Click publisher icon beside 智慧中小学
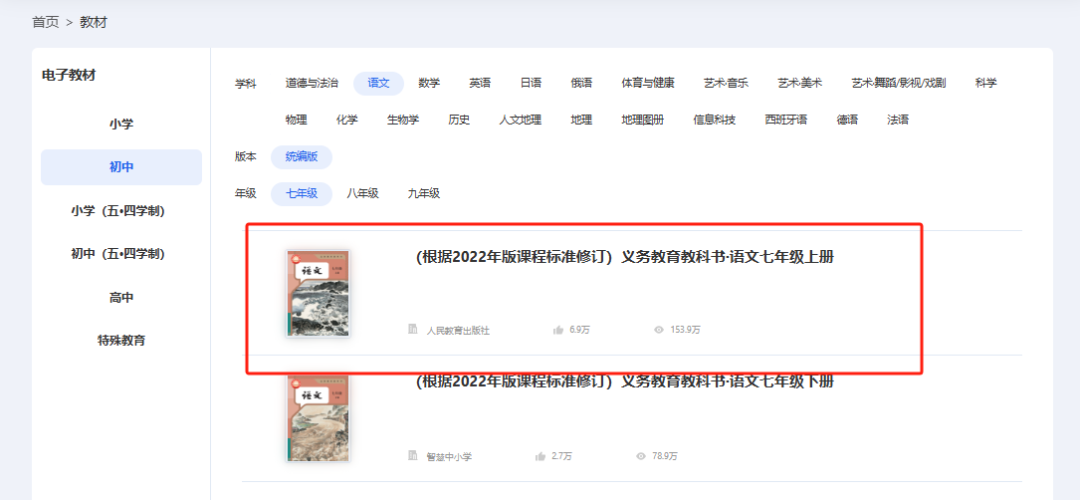 pos(413,456)
